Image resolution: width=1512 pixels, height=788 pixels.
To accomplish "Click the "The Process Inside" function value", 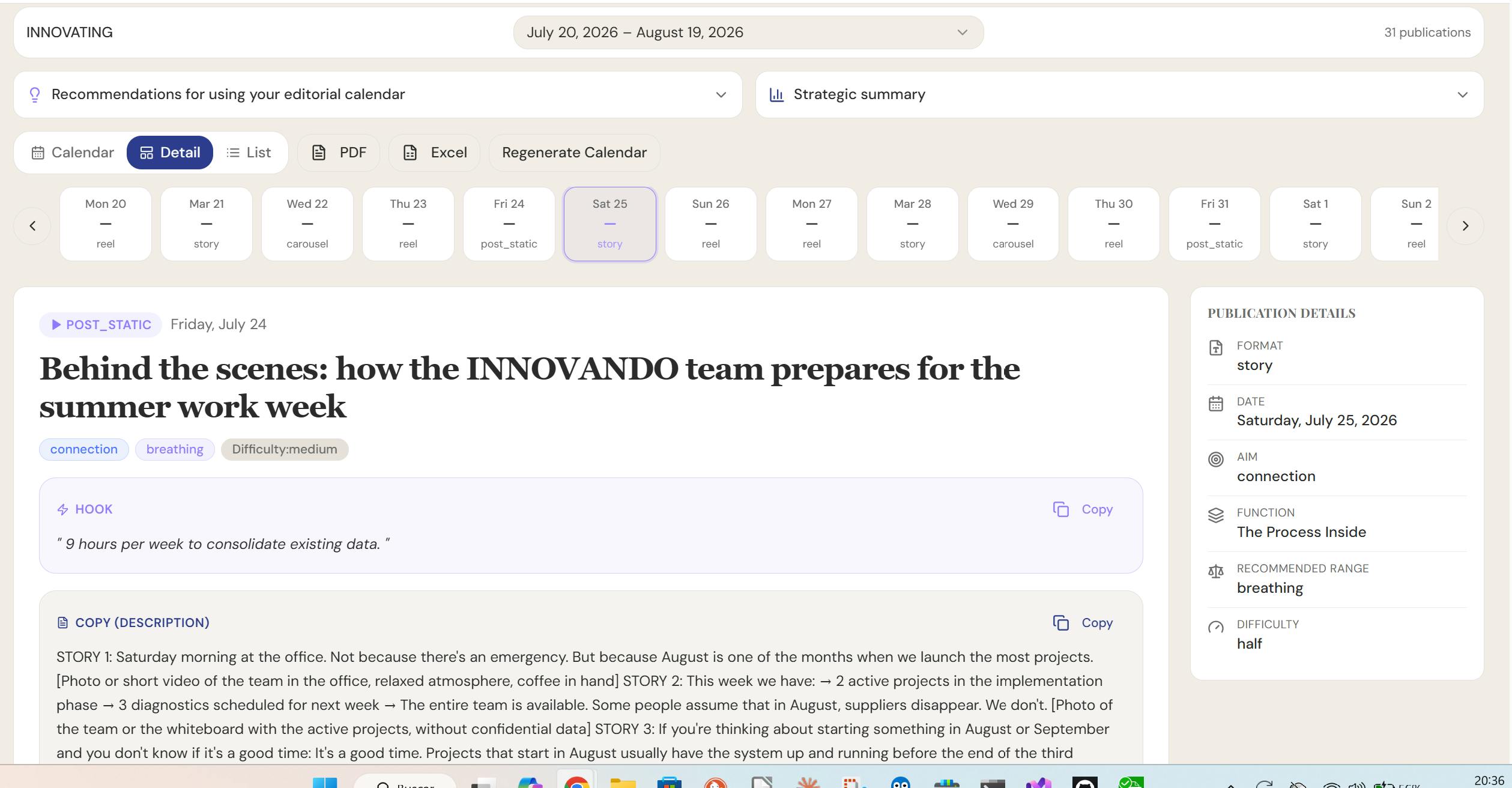I will (x=1301, y=532).
